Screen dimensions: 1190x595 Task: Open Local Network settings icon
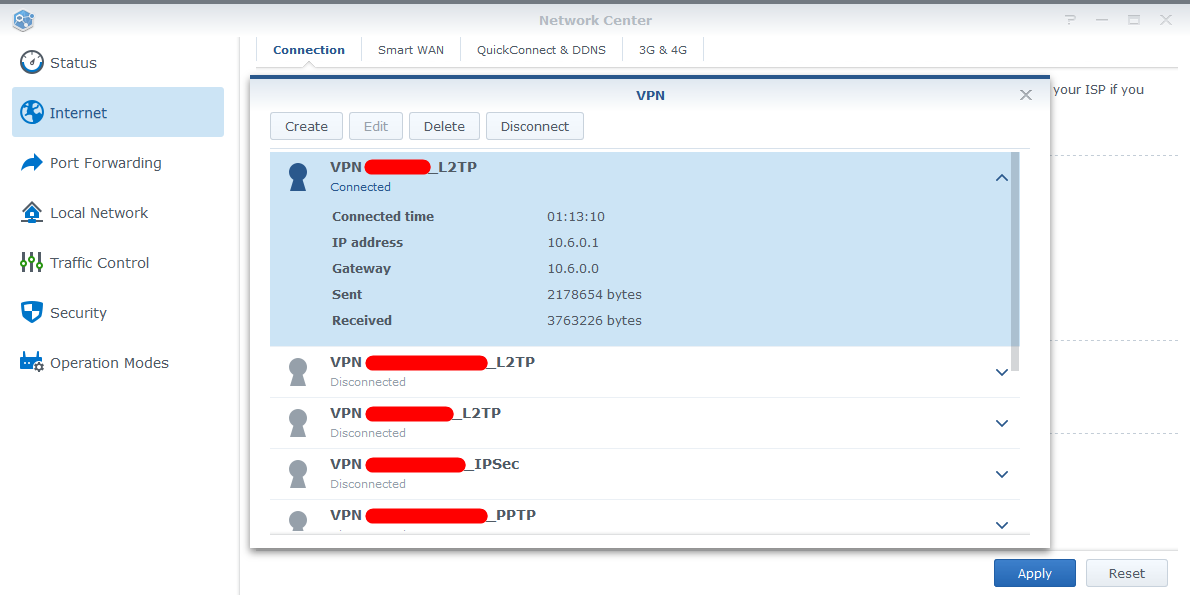coord(31,212)
